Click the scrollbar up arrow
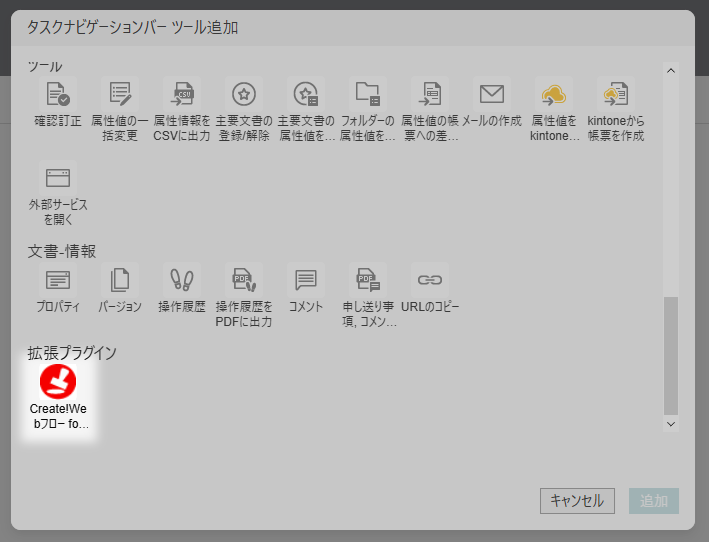The width and height of the screenshot is (709, 542). 671,71
